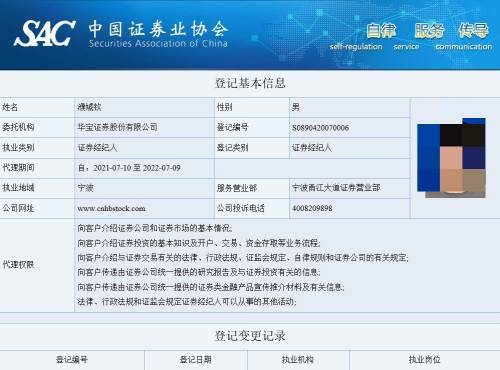Click the 代理权限 label cell
The image size is (500, 370).
tap(37, 265)
